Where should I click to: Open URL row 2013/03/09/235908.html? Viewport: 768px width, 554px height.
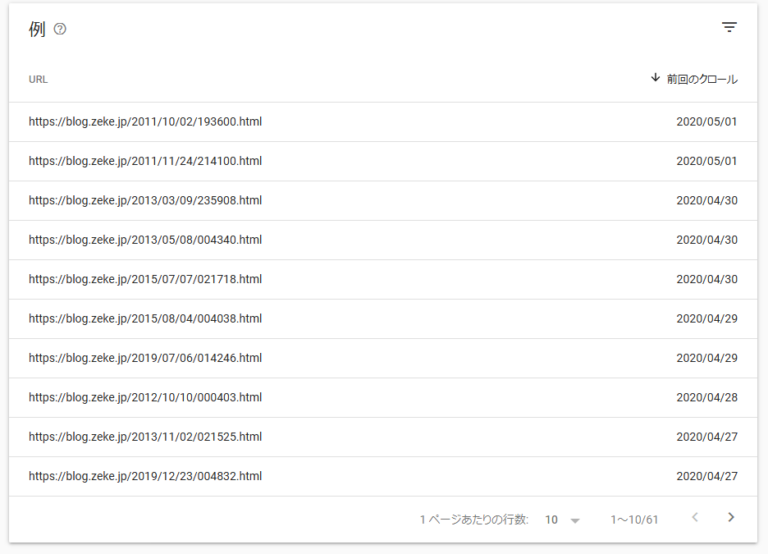145,200
